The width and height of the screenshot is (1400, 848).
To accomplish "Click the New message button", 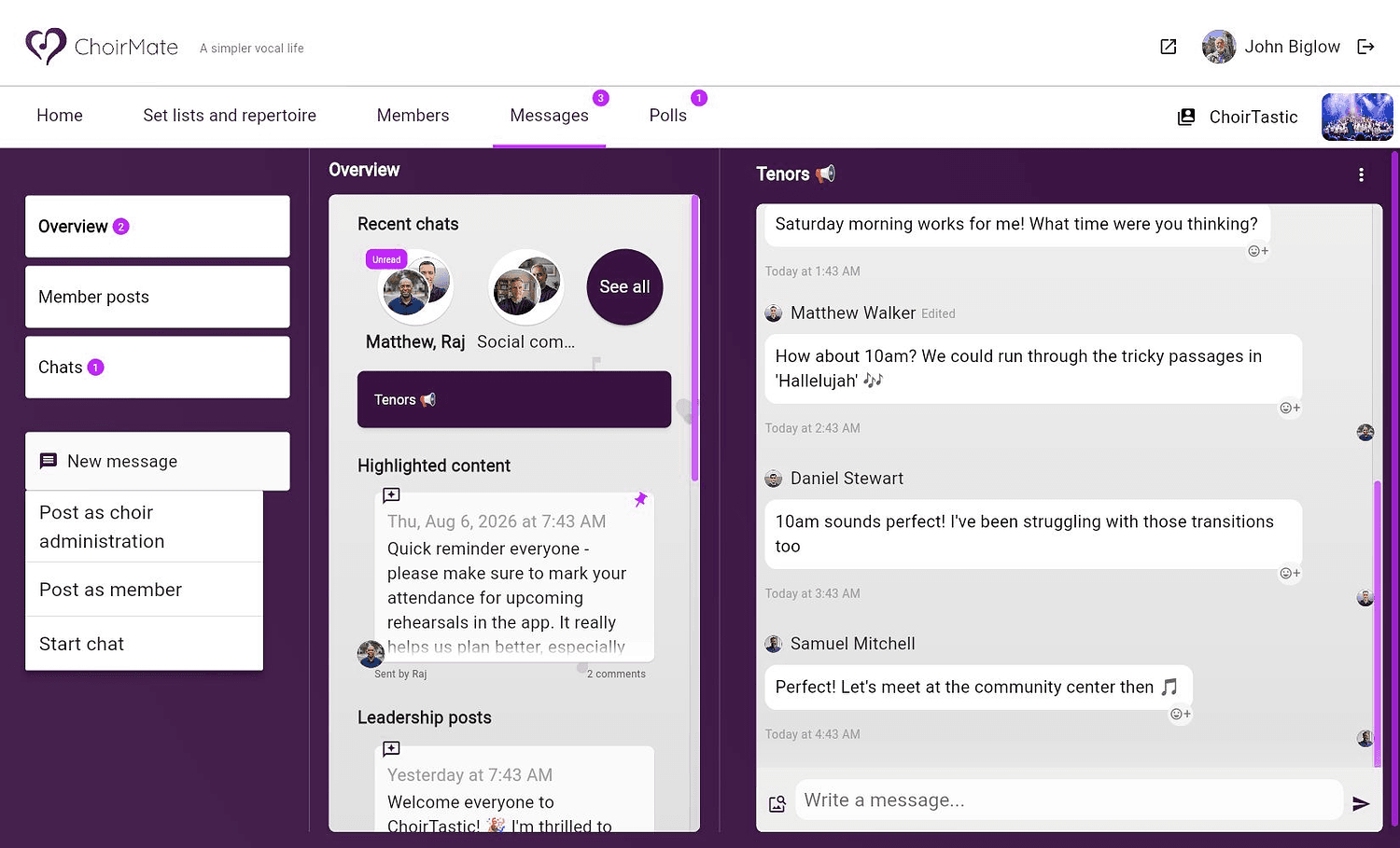I will click(158, 461).
